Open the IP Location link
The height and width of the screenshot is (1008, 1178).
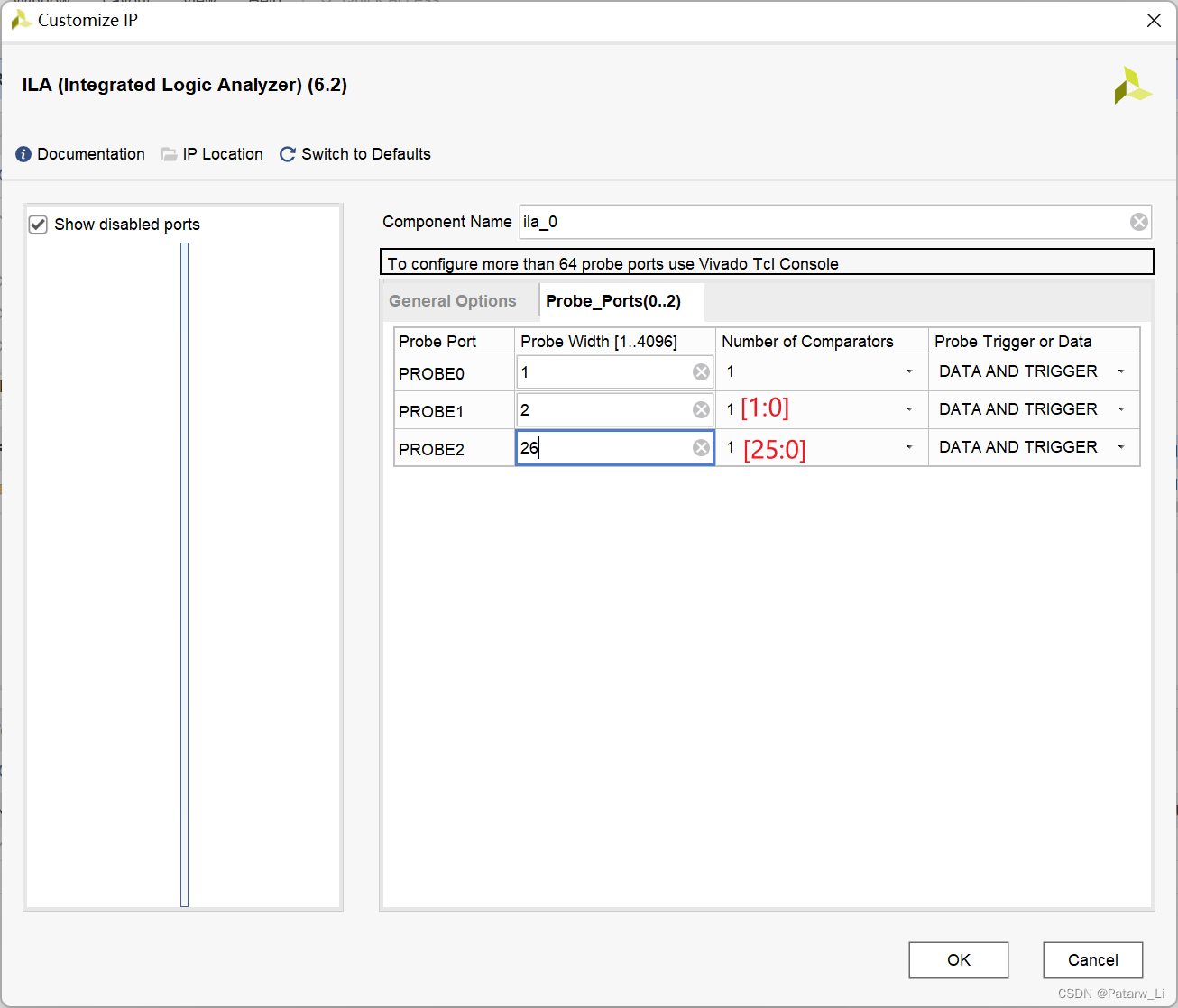[x=223, y=154]
